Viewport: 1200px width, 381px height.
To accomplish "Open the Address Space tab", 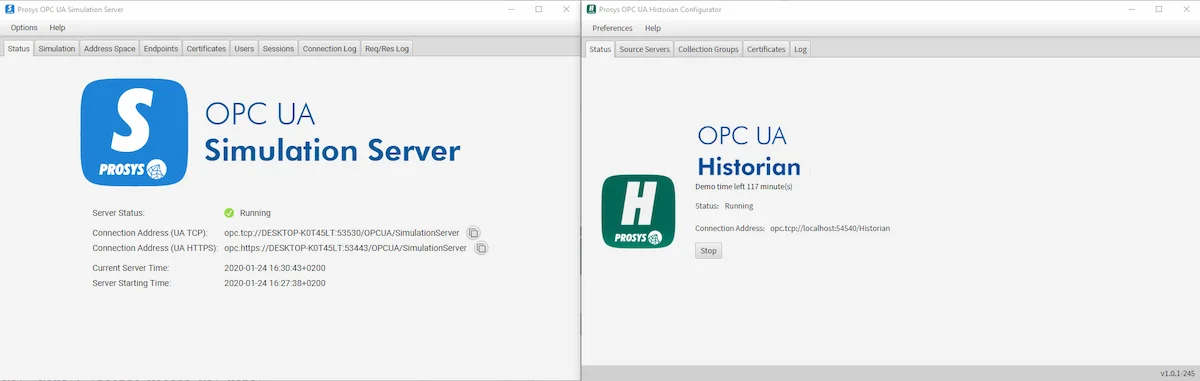I will (x=110, y=48).
